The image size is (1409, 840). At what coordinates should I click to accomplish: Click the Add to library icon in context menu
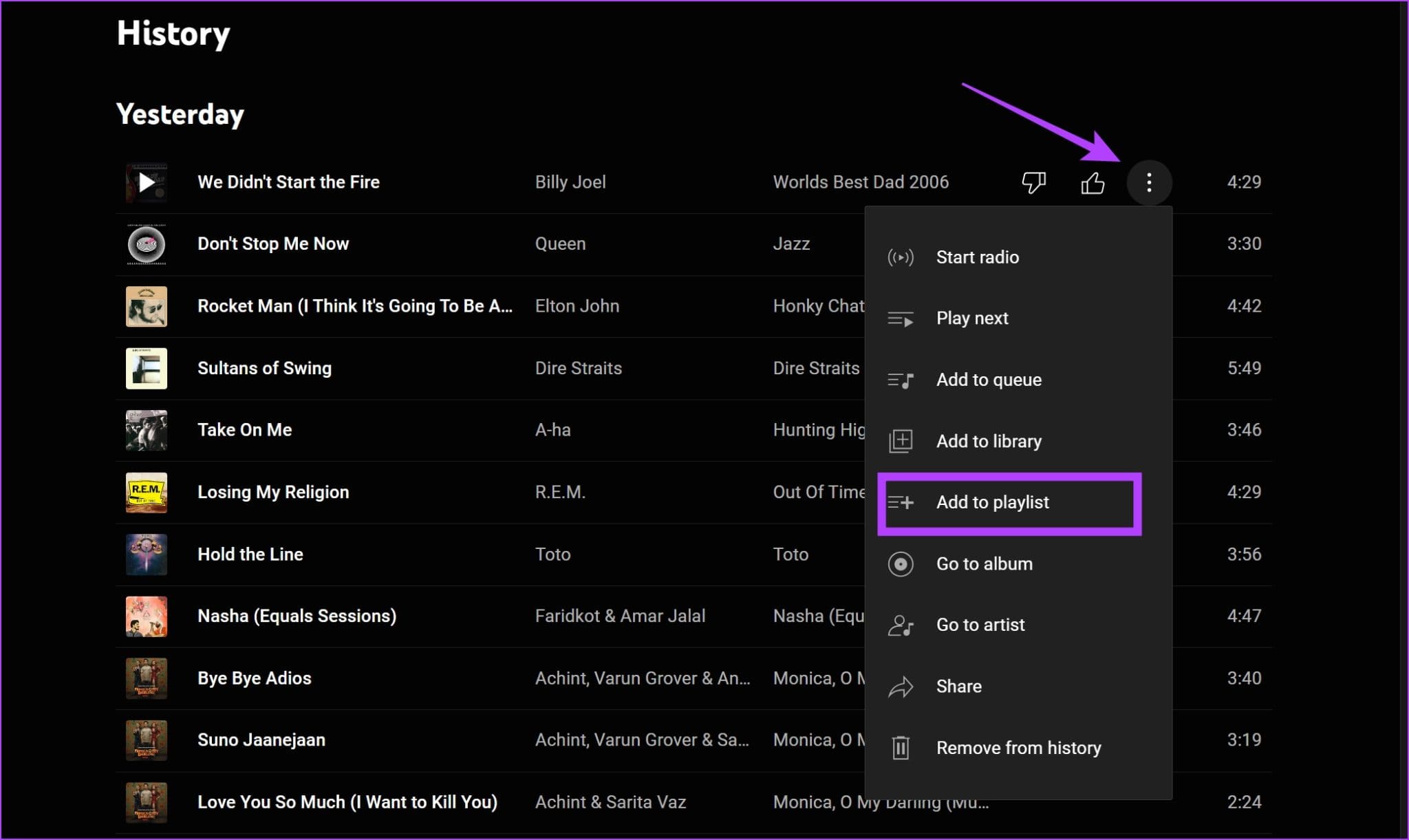click(901, 440)
